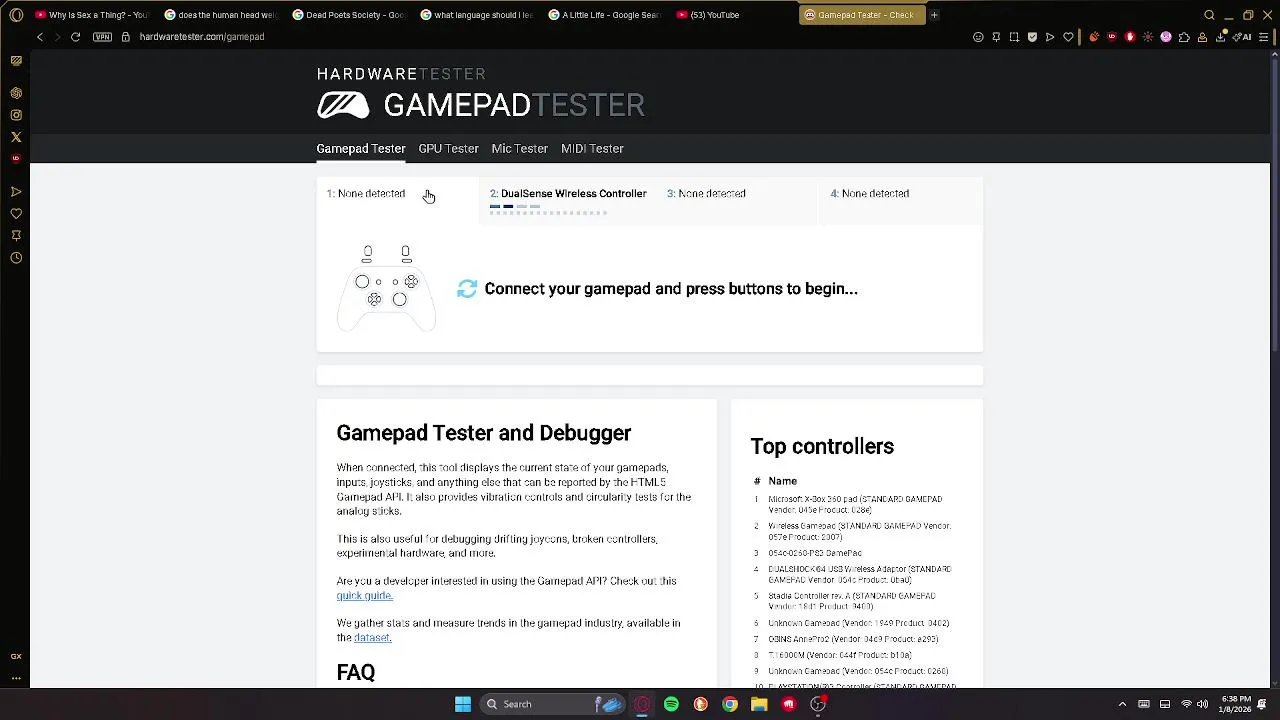Click the HardwareTester GamepadTester logo

click(481, 94)
